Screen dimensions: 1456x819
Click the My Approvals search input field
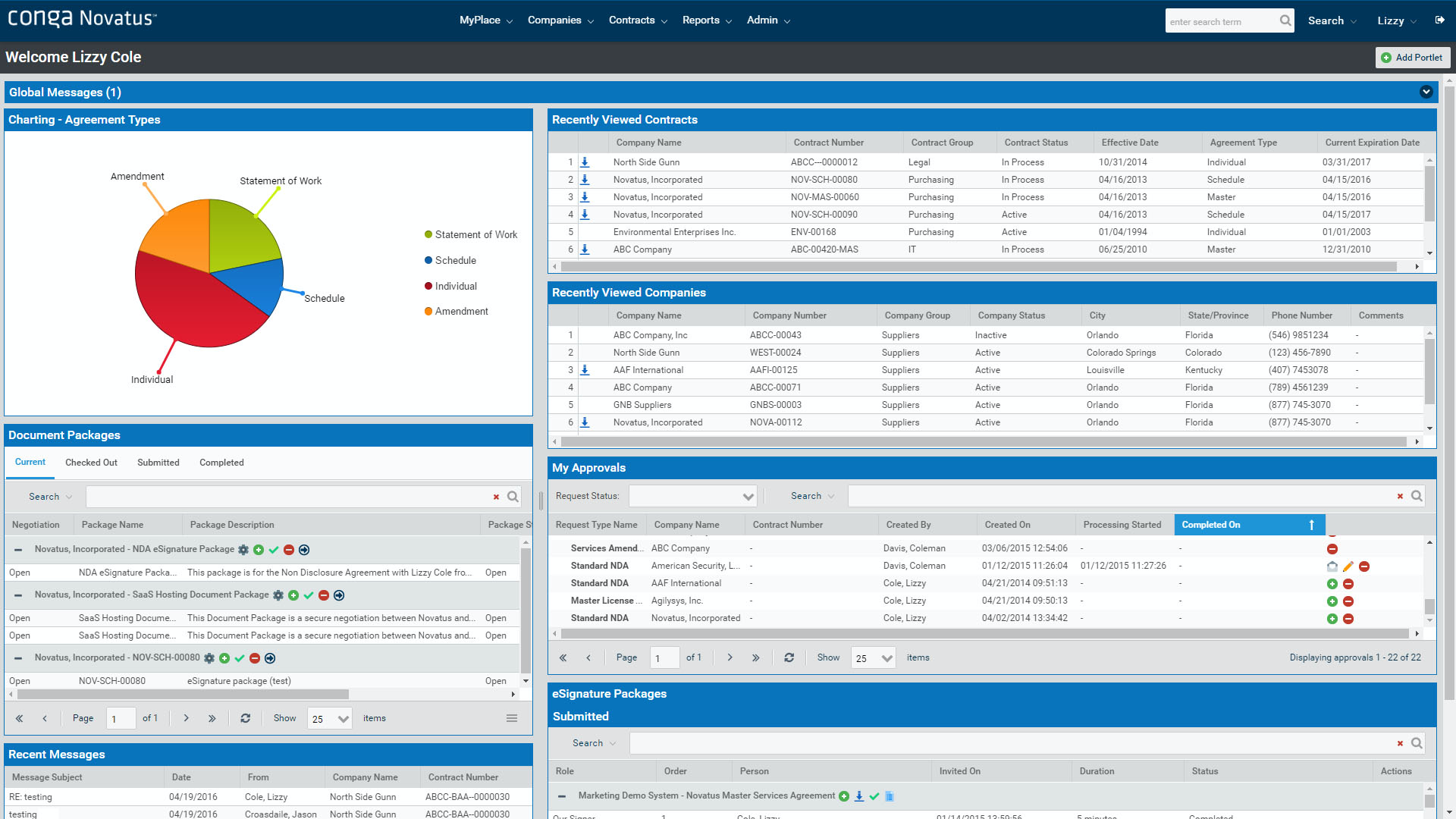(x=1122, y=496)
